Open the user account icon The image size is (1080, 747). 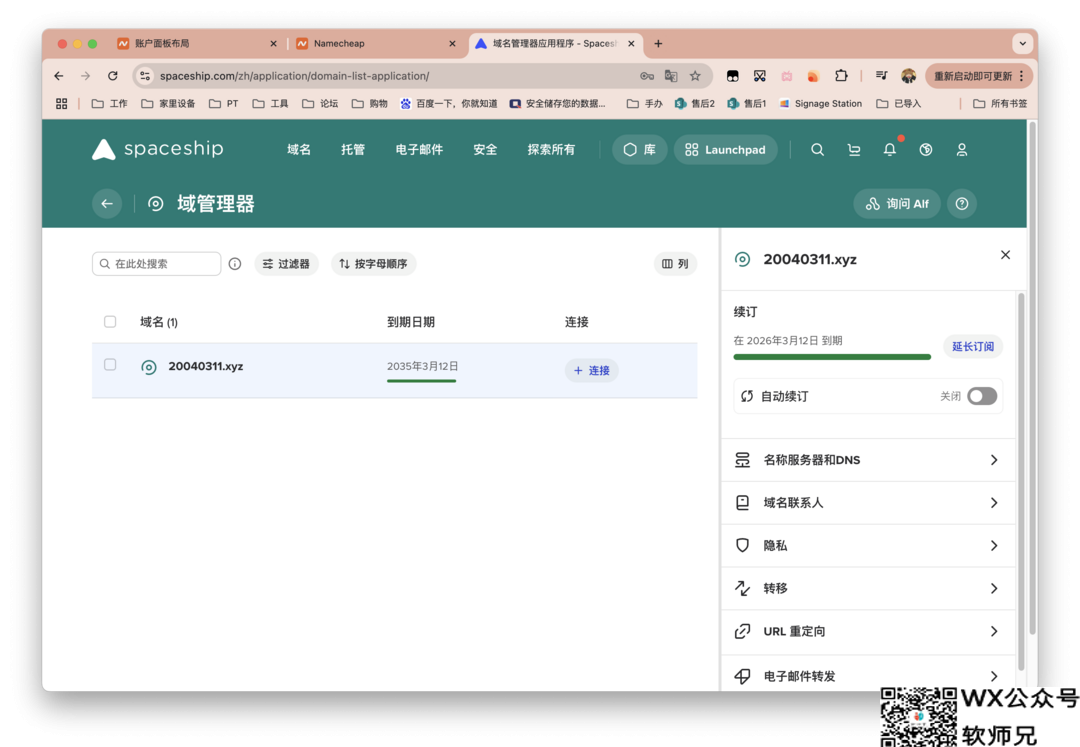tap(962, 149)
